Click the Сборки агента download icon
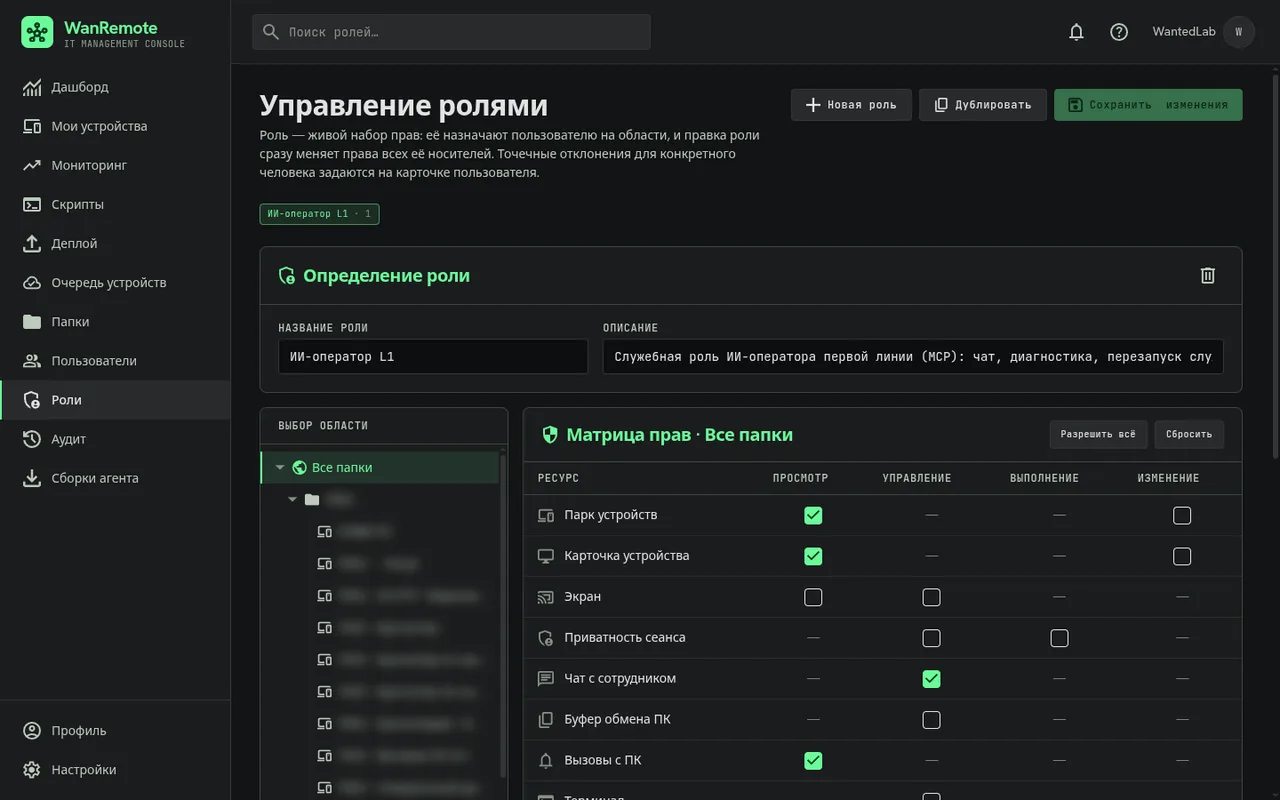This screenshot has height=800, width=1280. [32, 478]
